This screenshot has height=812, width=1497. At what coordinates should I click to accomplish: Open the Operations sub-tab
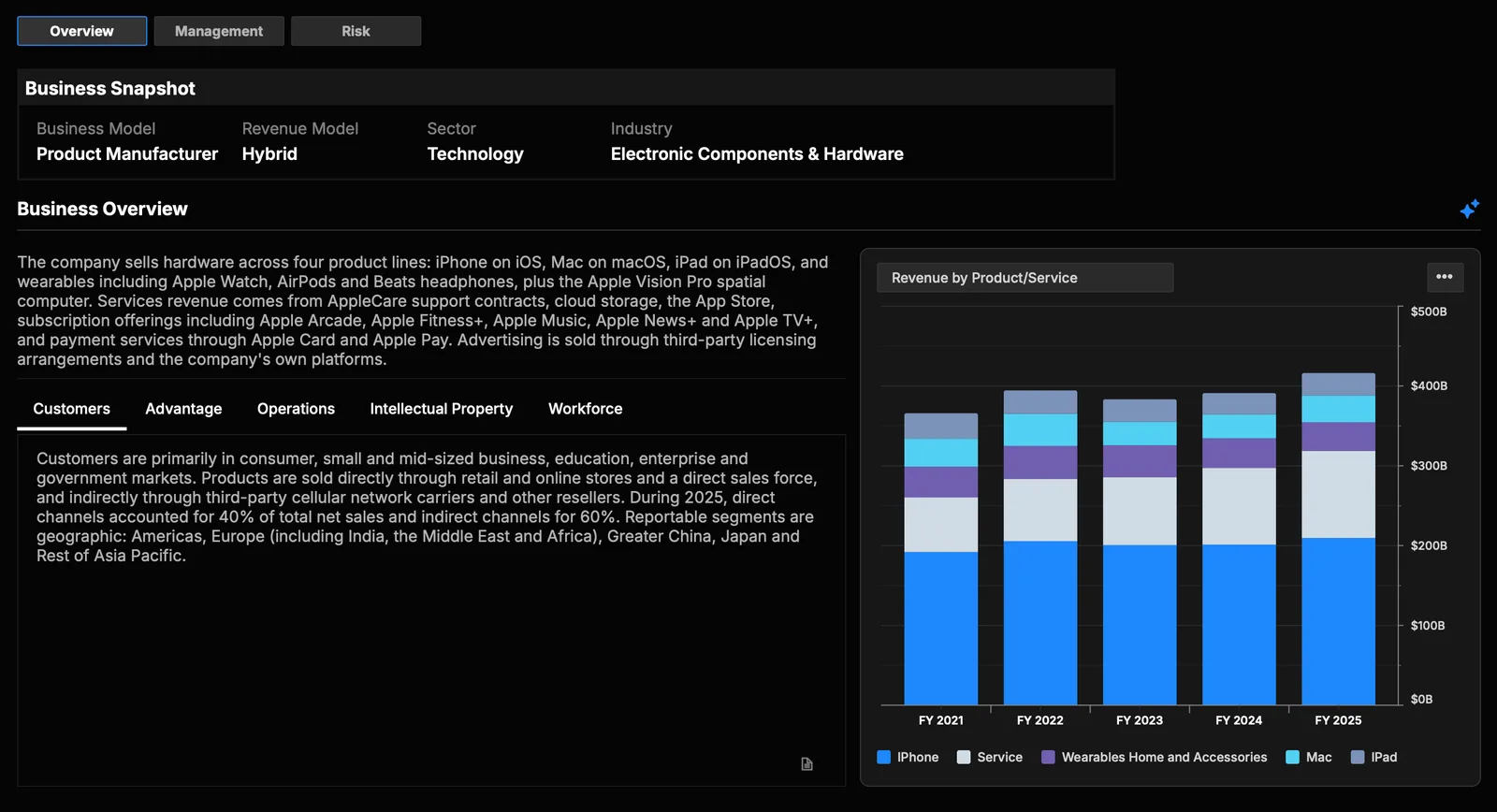[296, 409]
